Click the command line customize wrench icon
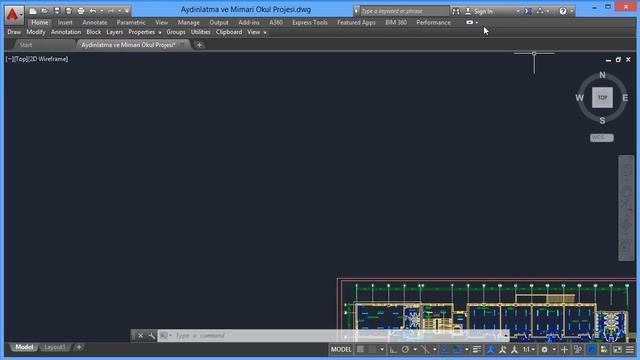This screenshot has height=360, width=640. click(x=151, y=336)
